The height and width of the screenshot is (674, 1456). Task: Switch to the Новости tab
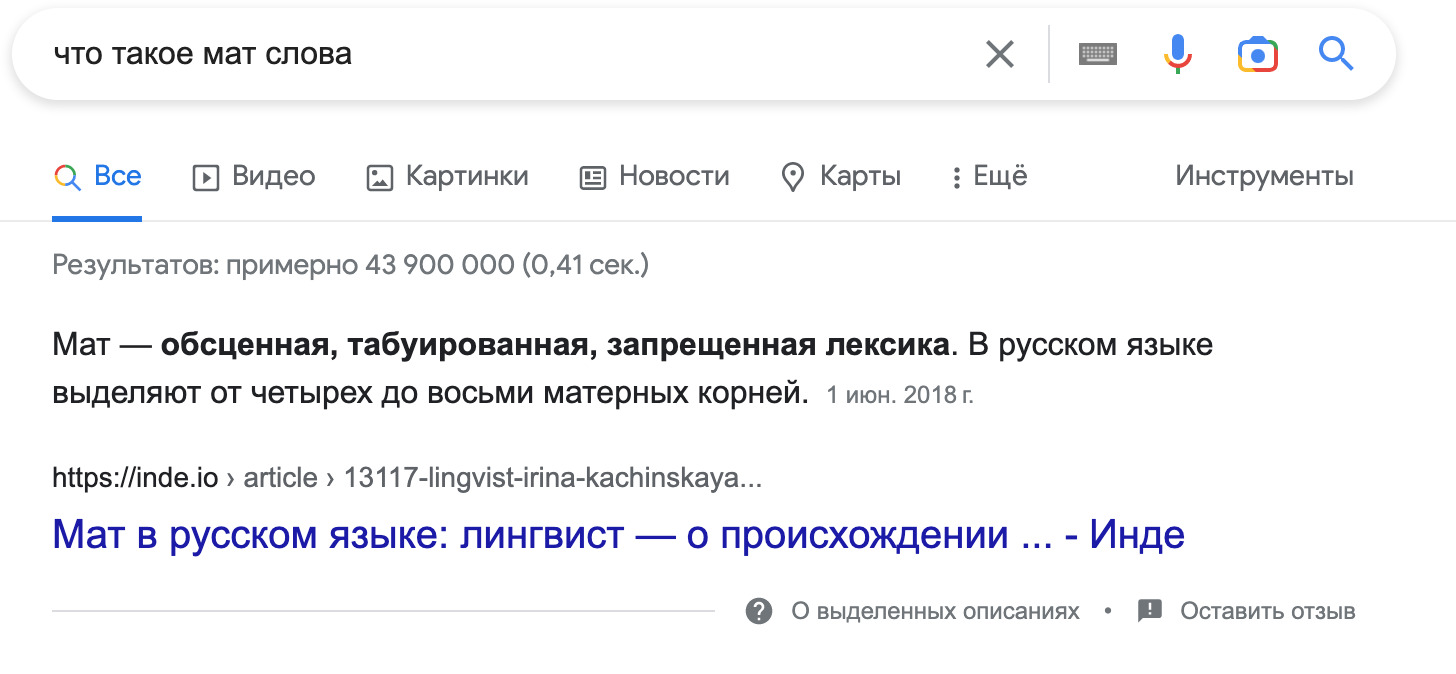click(x=674, y=177)
